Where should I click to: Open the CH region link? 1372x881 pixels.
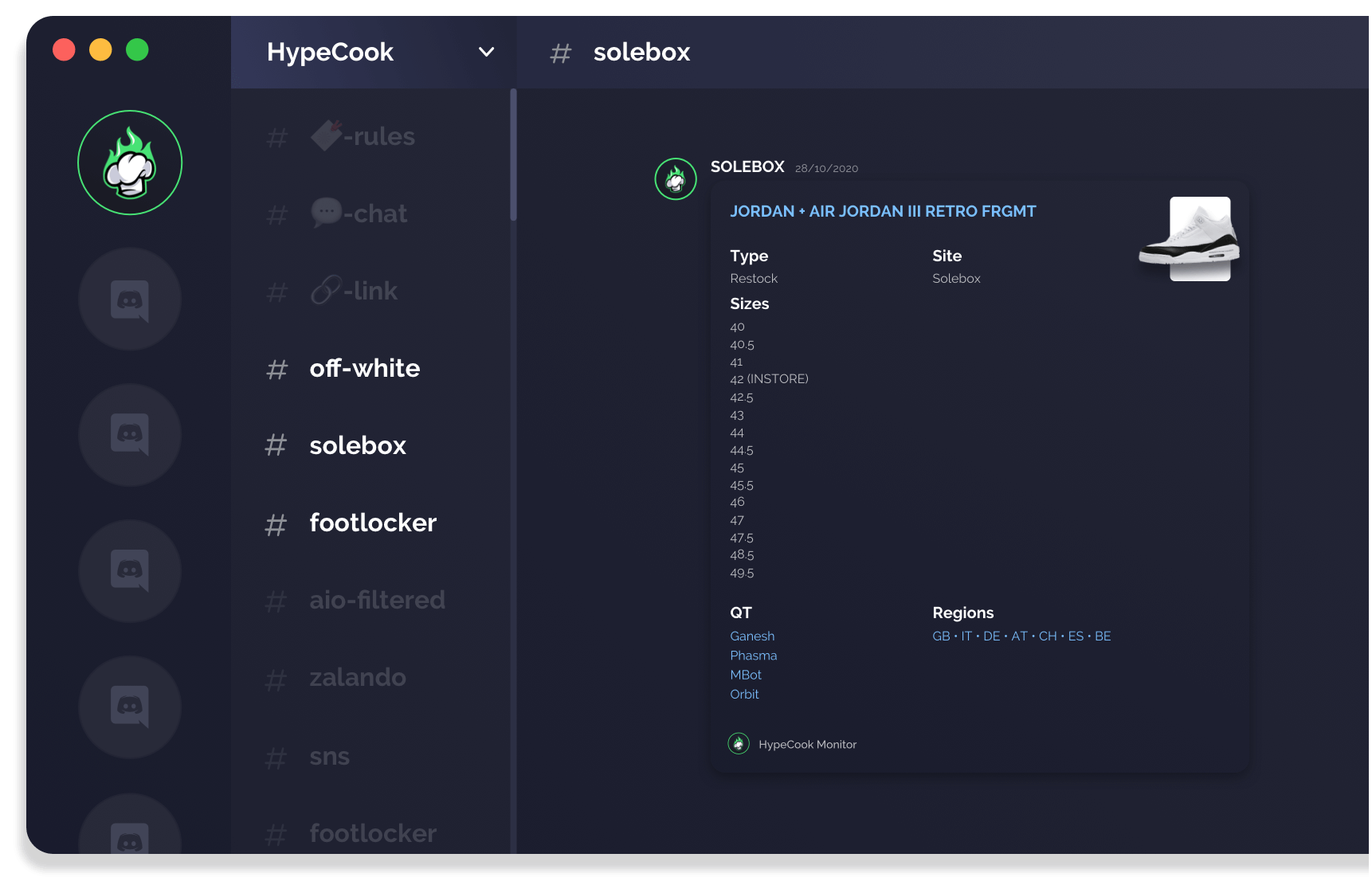[1048, 636]
